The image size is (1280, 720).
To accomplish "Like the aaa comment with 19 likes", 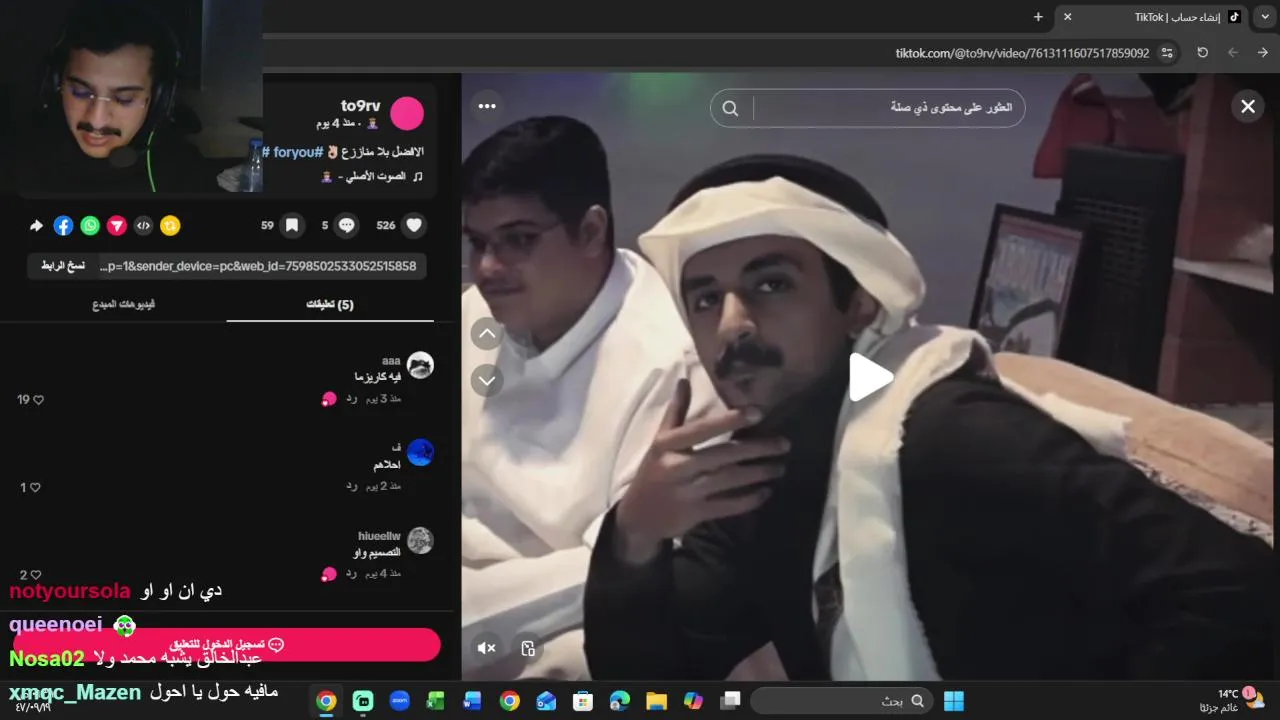I will [x=39, y=400].
